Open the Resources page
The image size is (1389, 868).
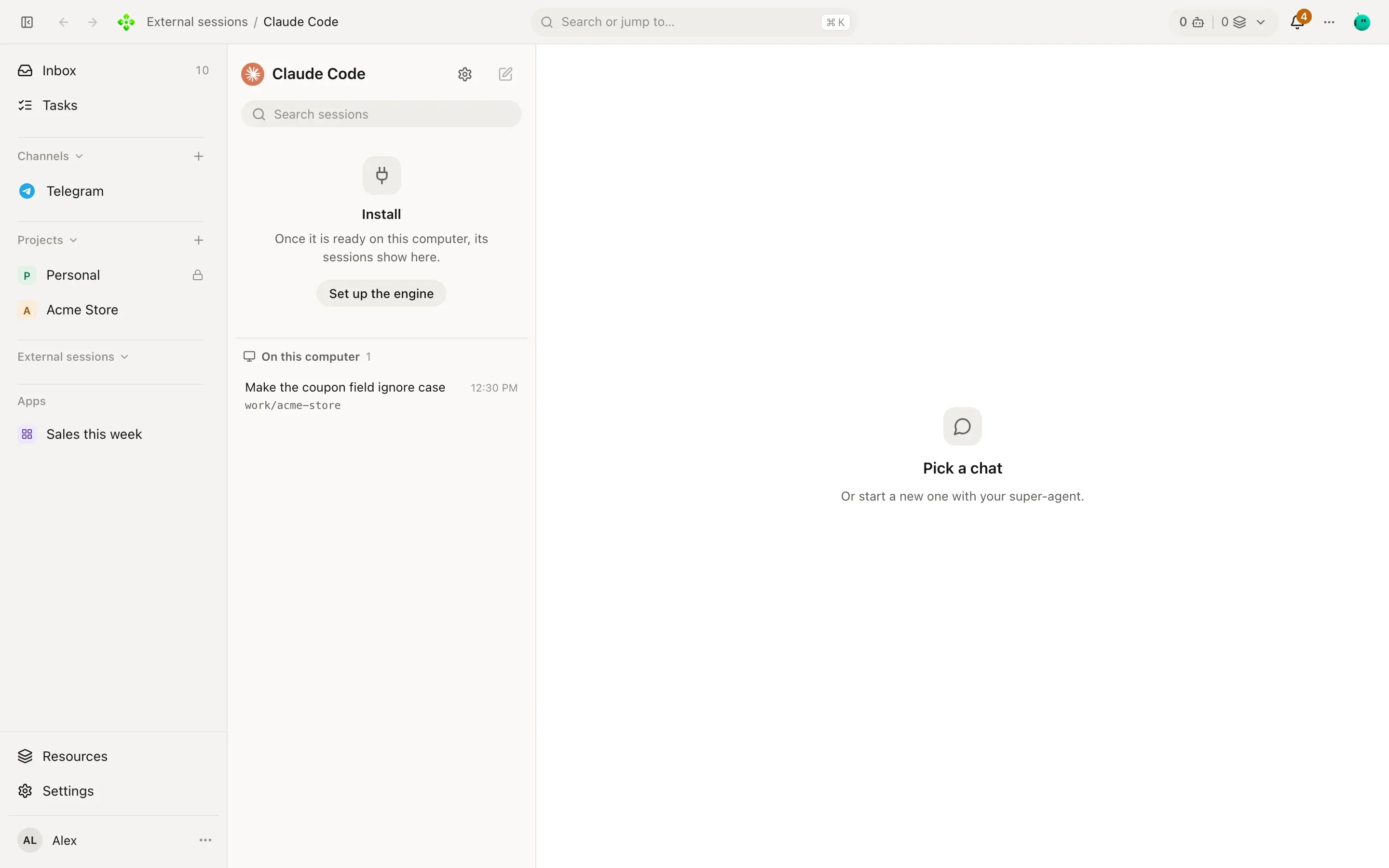coord(113,756)
